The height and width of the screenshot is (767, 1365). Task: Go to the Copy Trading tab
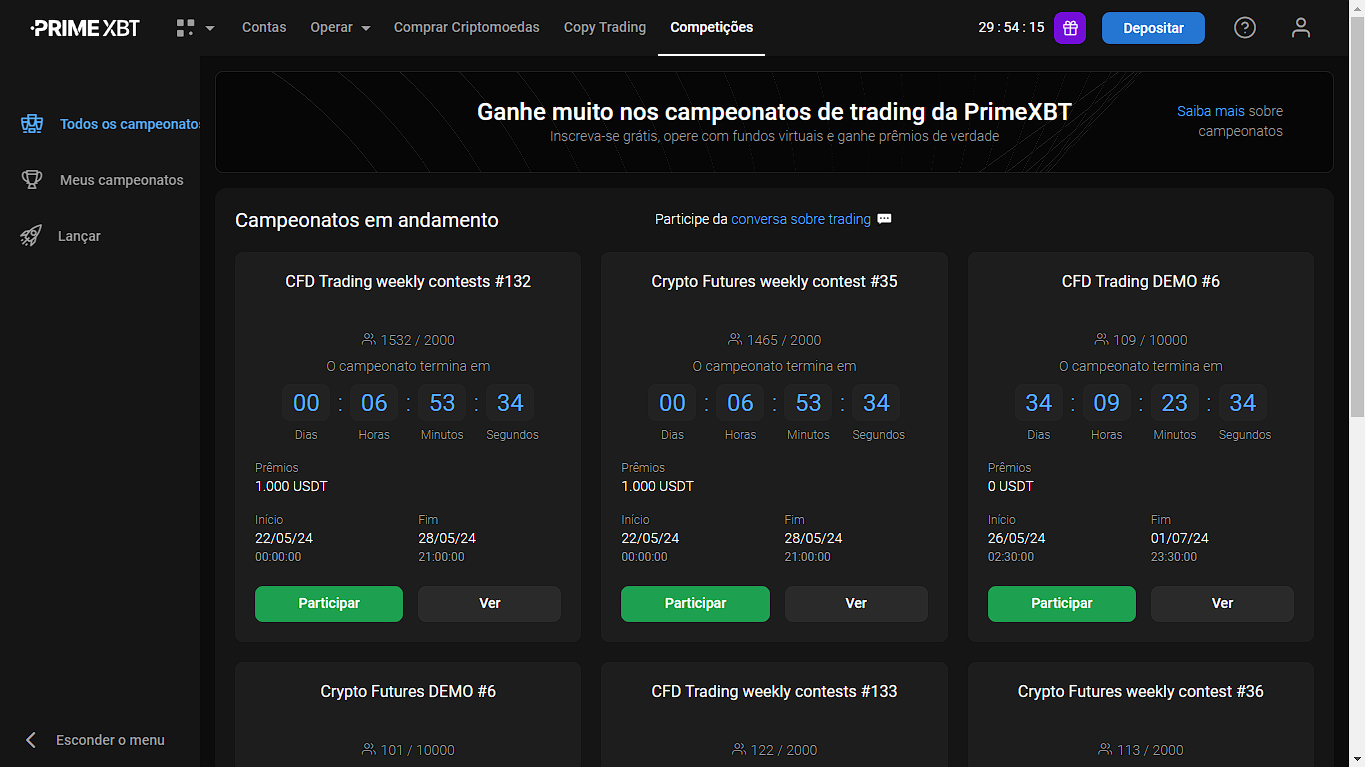click(x=605, y=28)
